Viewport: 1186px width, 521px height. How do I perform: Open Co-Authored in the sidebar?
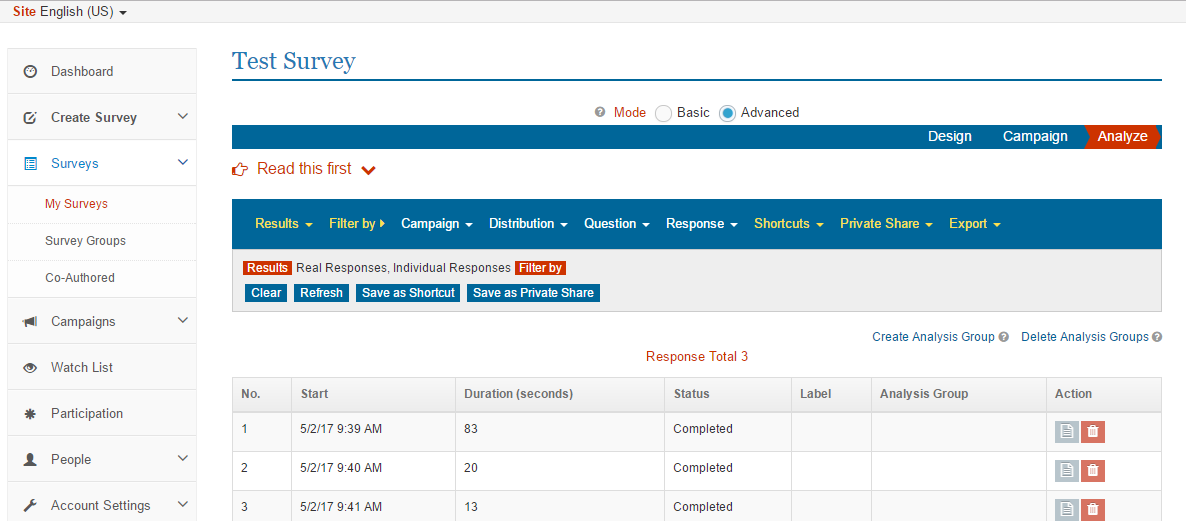[80, 278]
